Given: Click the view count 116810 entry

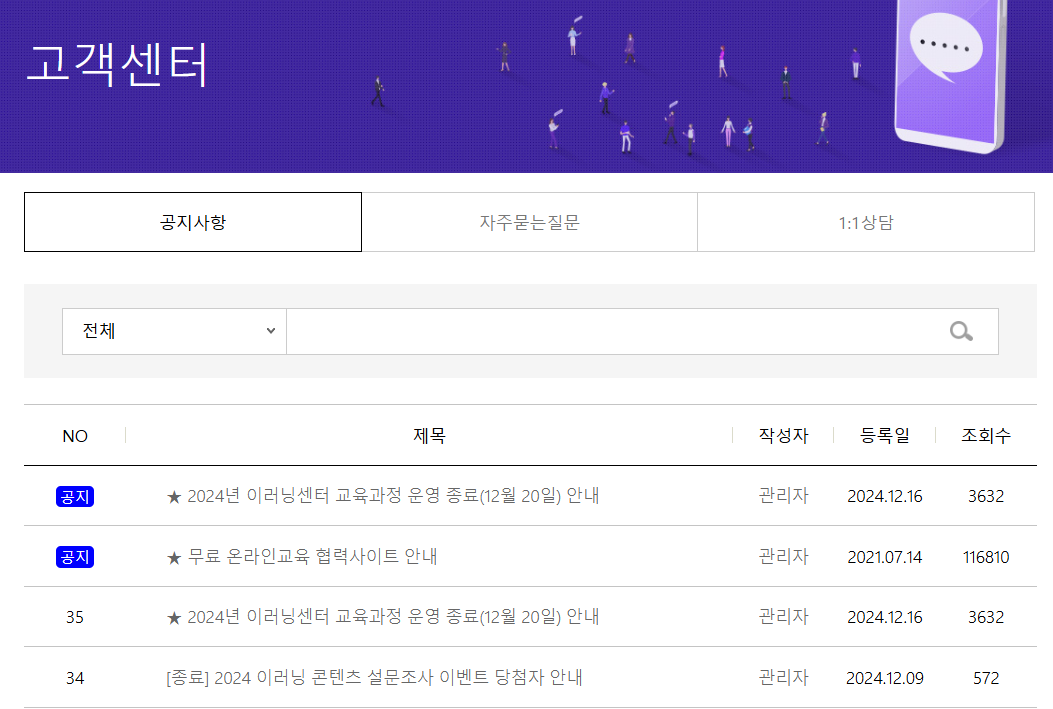Looking at the screenshot, I should coord(986,556).
